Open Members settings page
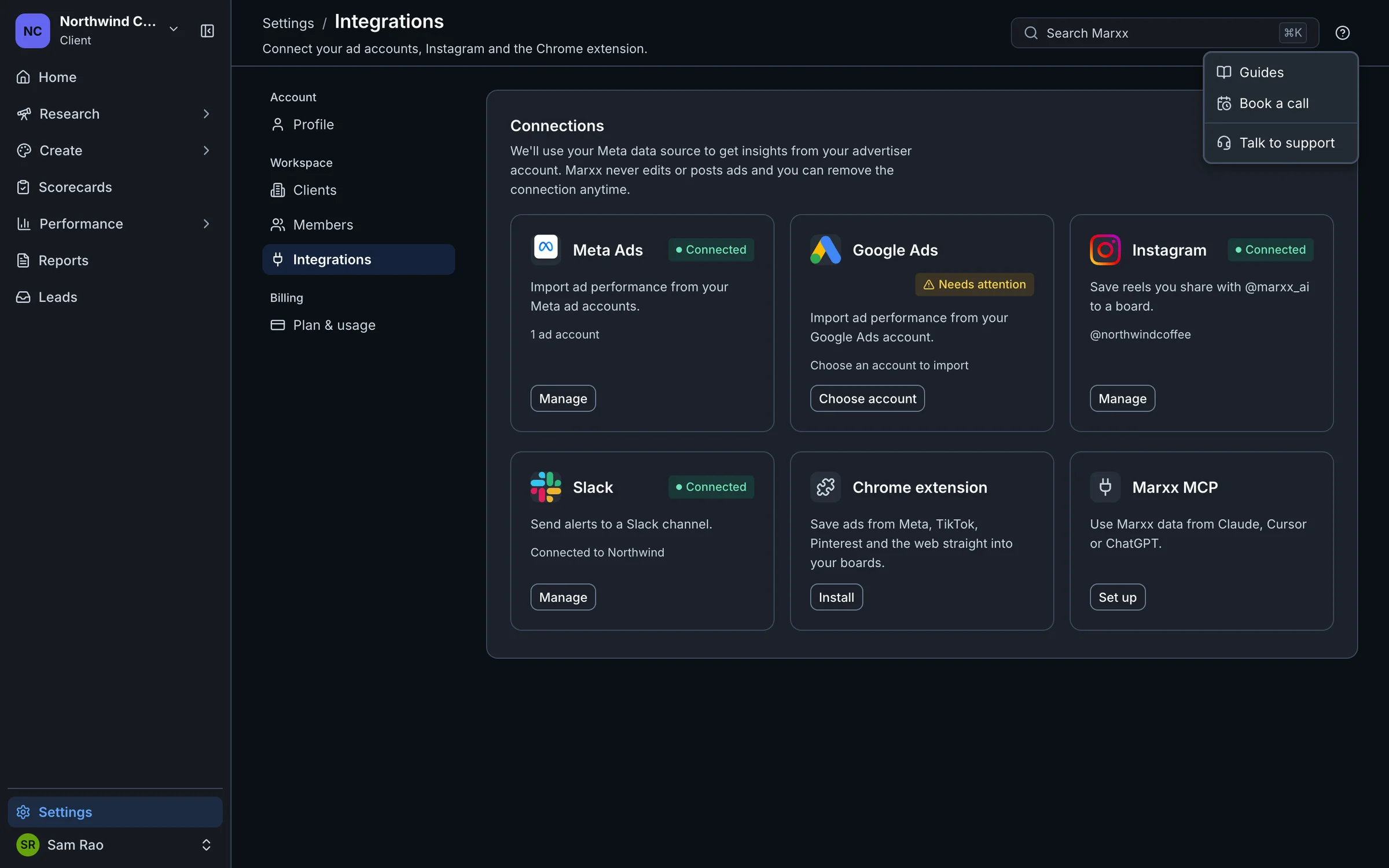Image resolution: width=1389 pixels, height=868 pixels. click(x=358, y=225)
